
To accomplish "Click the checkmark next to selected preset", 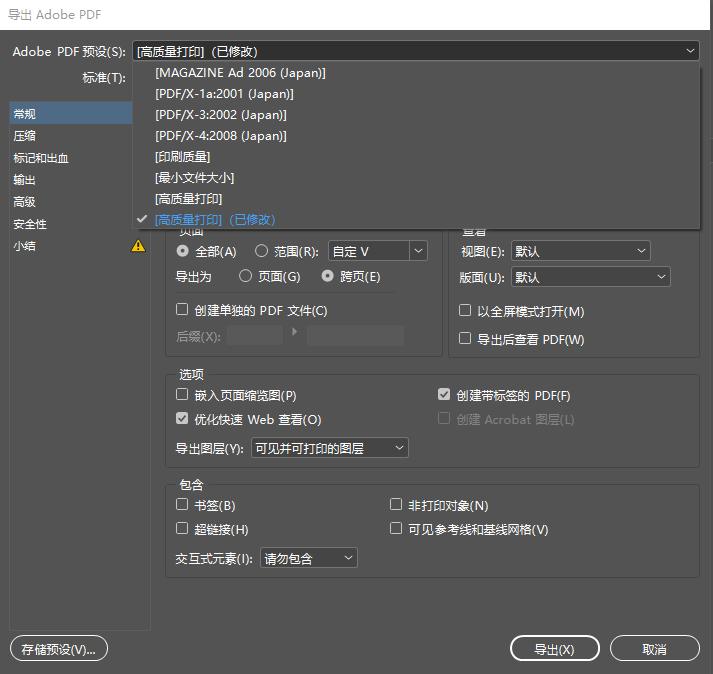I will coord(142,219).
